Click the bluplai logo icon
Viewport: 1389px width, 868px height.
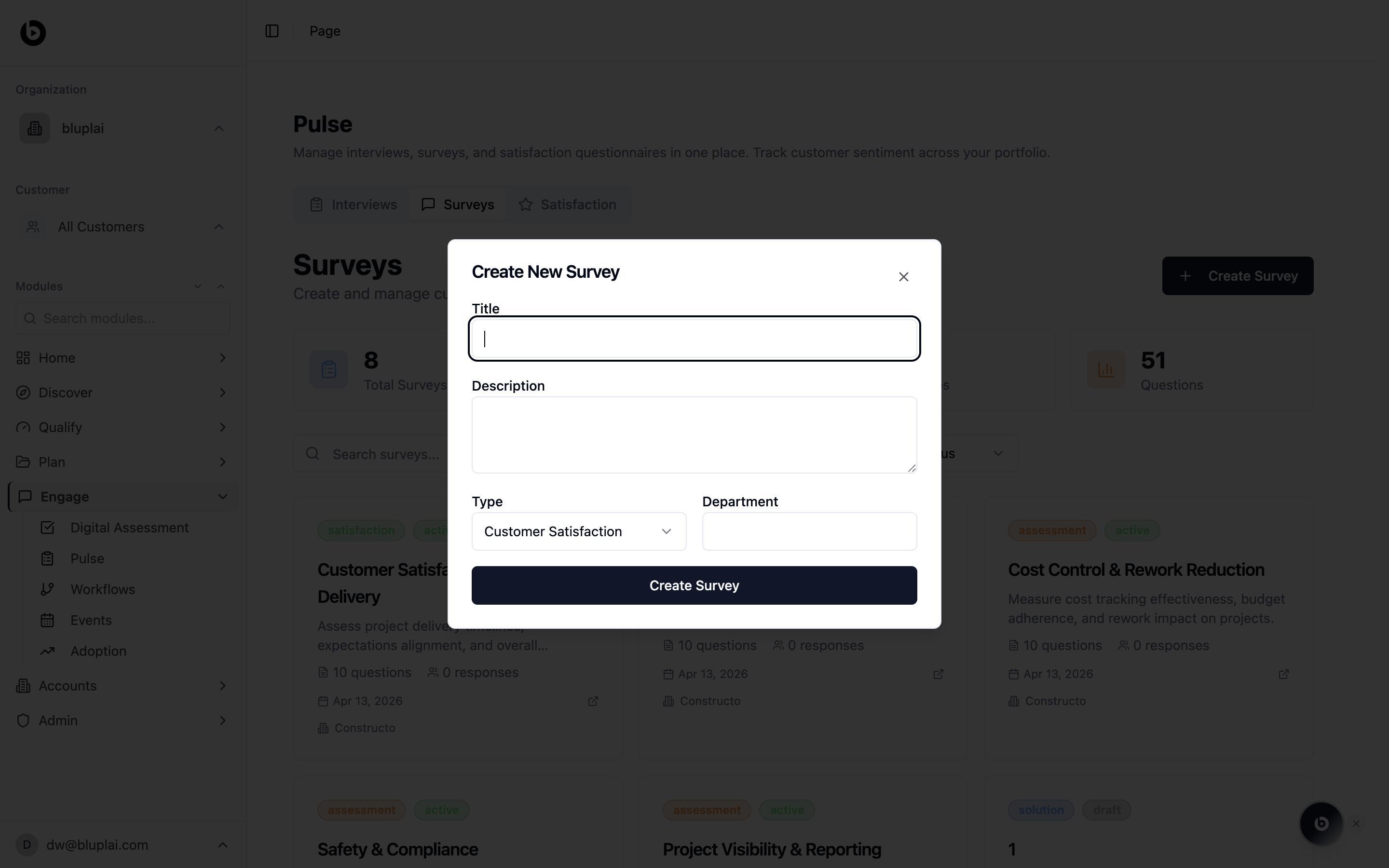click(x=33, y=33)
